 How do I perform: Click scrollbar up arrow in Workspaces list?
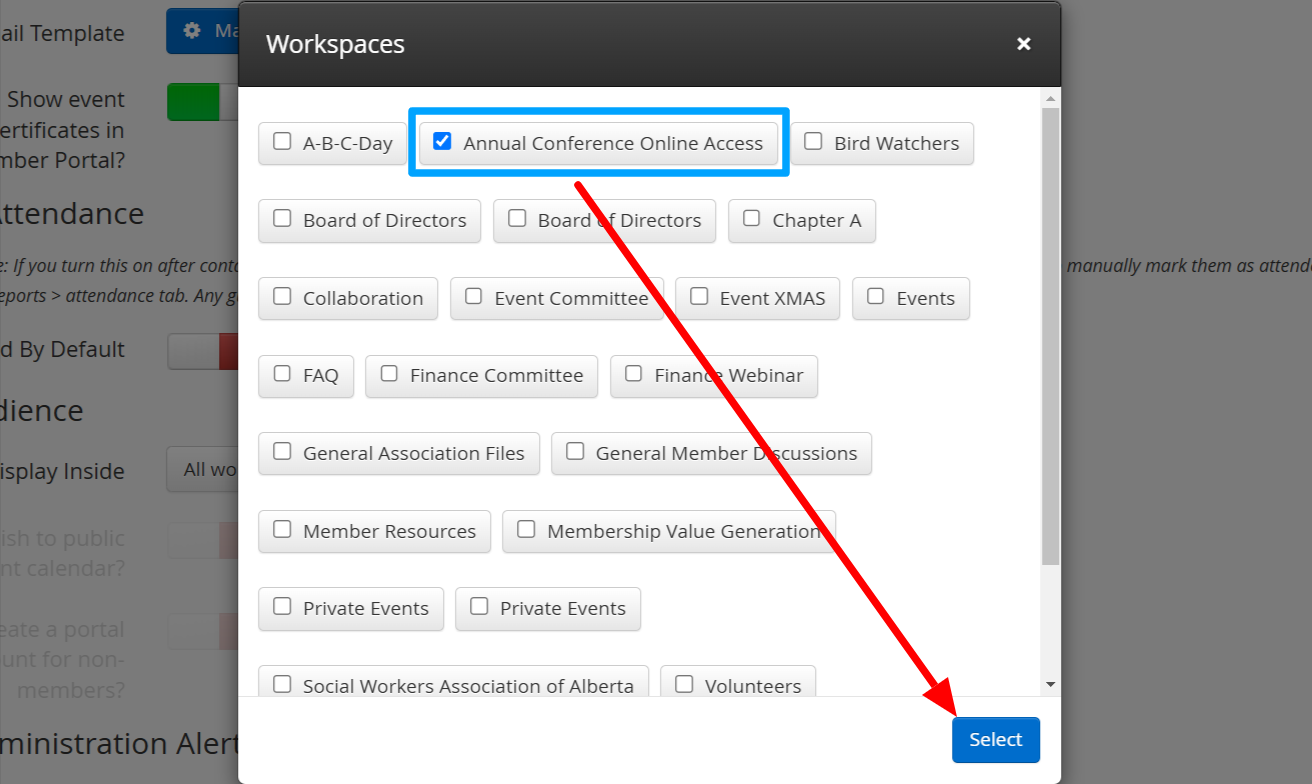[x=1050, y=98]
